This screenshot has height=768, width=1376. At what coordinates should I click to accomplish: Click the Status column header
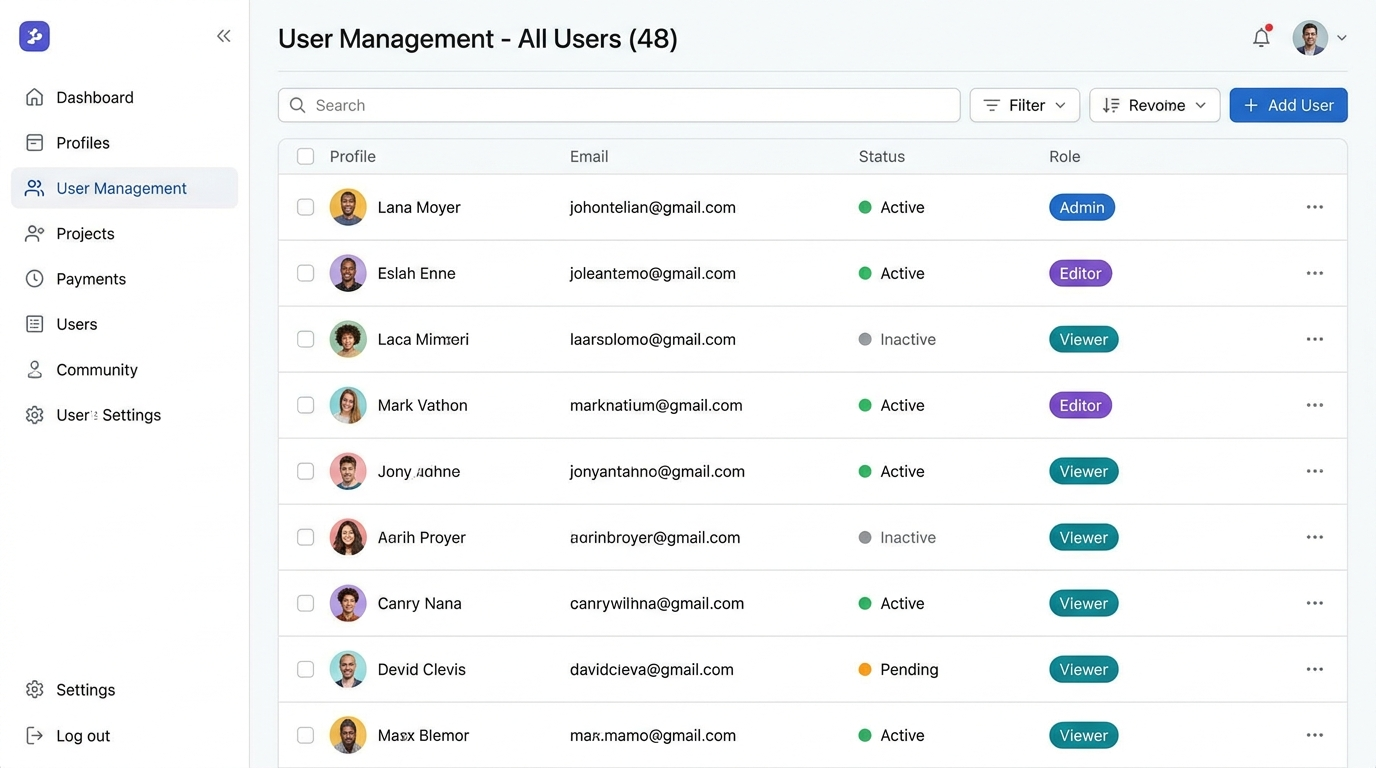pos(882,157)
